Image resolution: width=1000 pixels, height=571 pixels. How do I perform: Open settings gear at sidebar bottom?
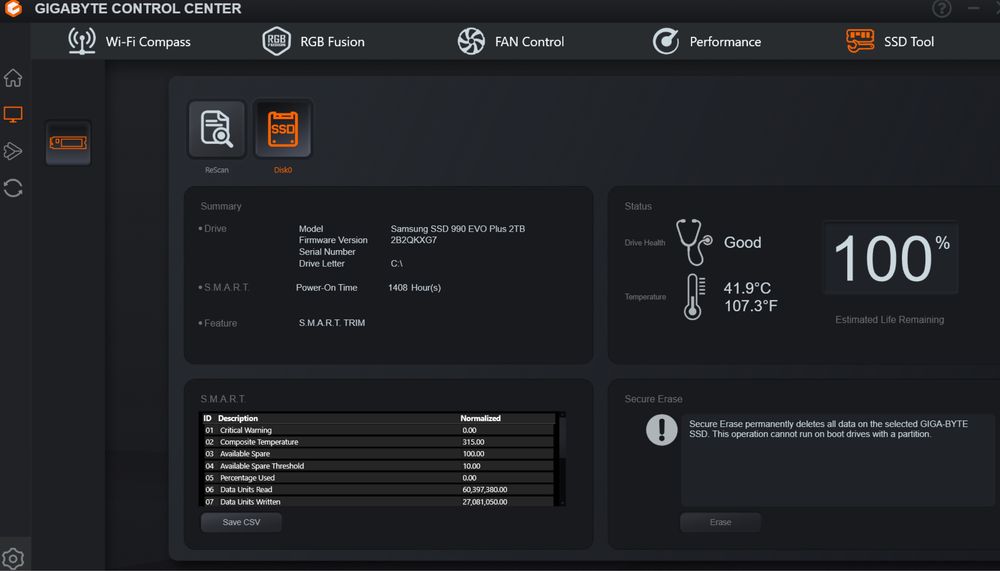pyautogui.click(x=13, y=558)
